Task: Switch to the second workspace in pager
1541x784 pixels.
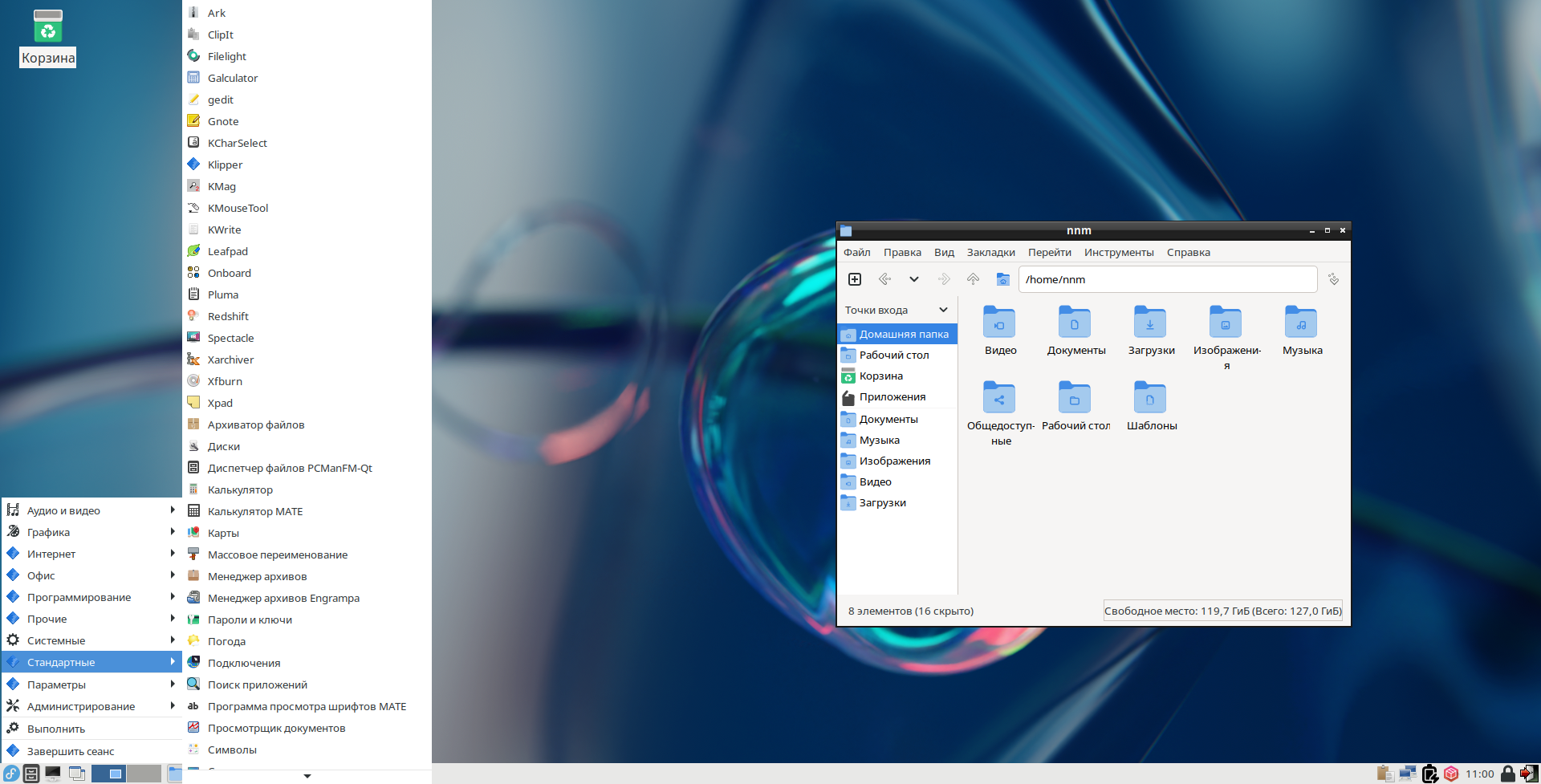Action: click(144, 774)
